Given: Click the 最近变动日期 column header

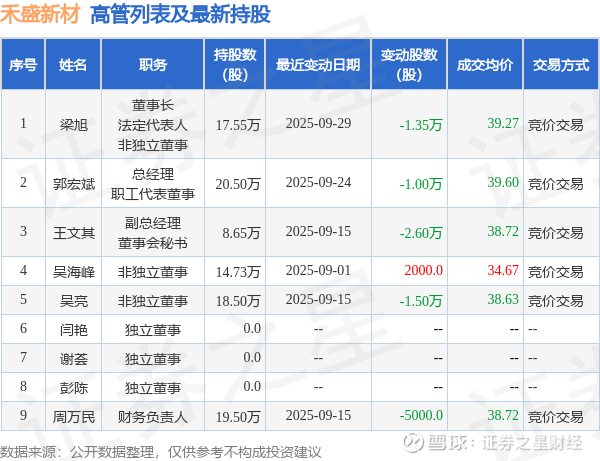Looking at the screenshot, I should tap(318, 64).
